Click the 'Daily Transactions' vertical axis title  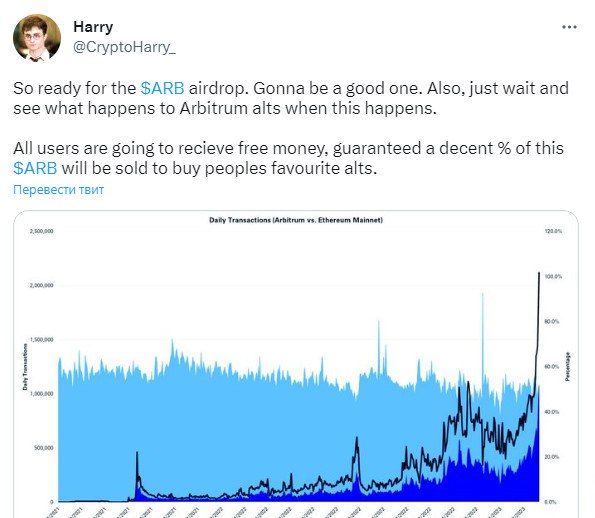(25, 367)
